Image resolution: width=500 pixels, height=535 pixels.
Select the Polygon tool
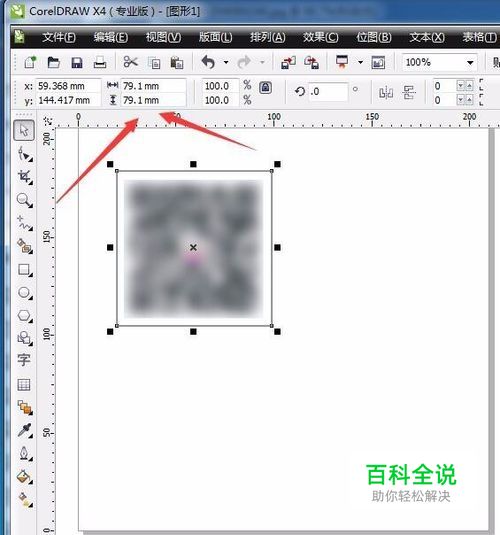tap(25, 316)
